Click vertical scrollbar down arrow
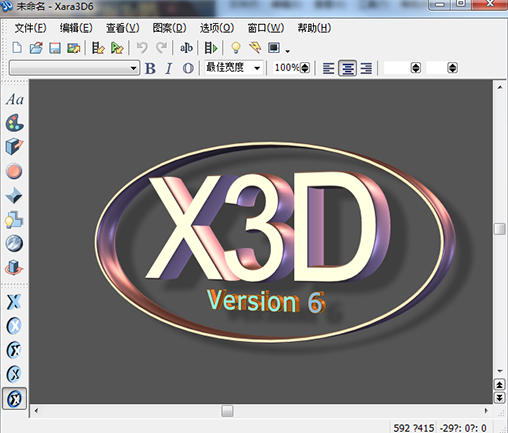508x433 pixels. coord(500,371)
